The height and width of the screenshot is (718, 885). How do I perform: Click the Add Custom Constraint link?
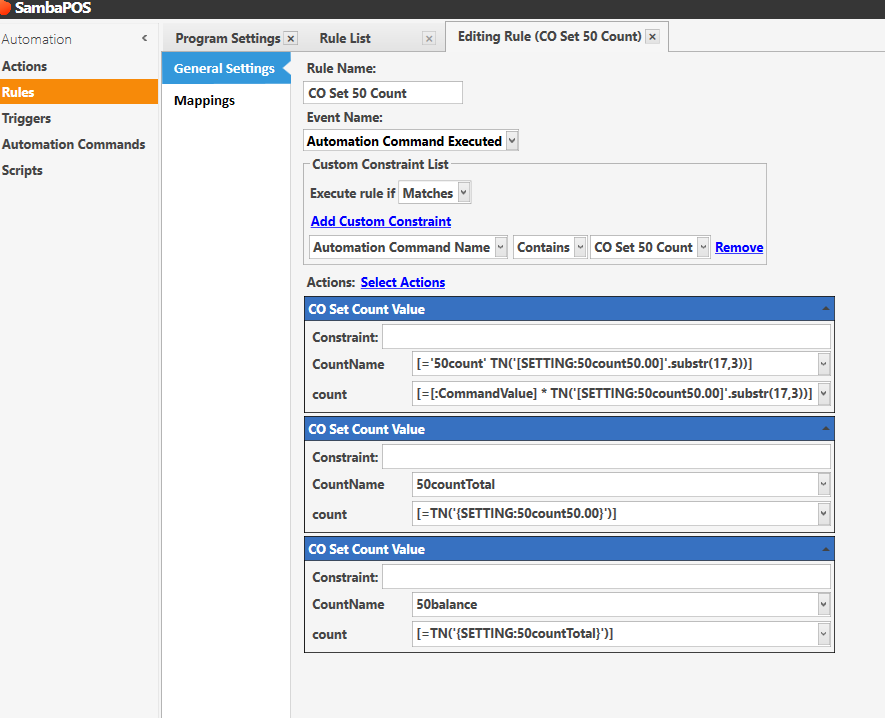381,221
